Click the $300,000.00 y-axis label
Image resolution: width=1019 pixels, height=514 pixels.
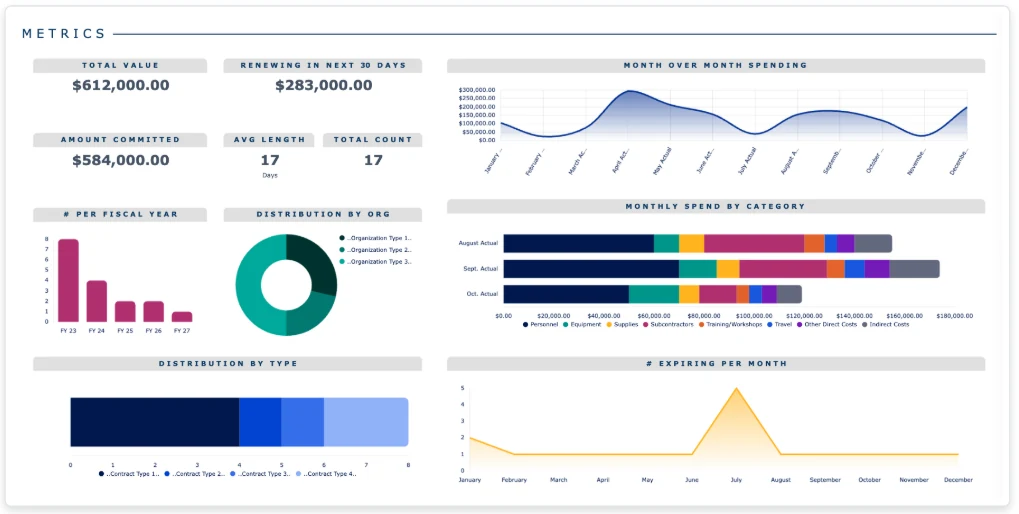click(x=477, y=90)
